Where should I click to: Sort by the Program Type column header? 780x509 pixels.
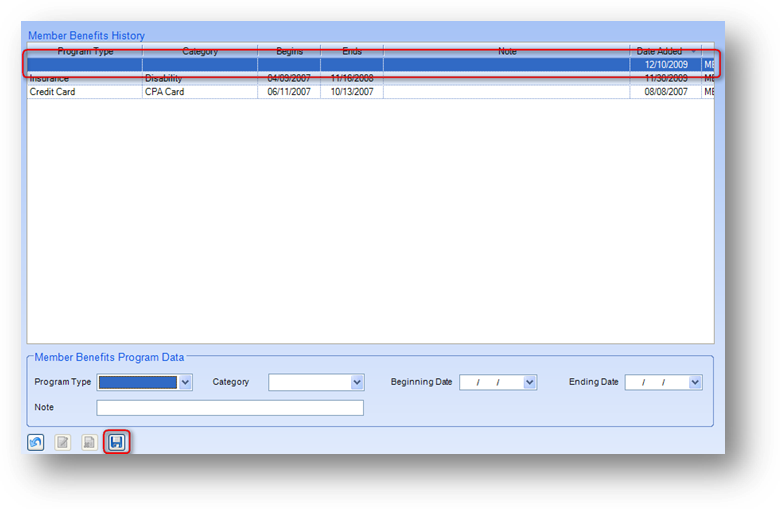point(85,51)
